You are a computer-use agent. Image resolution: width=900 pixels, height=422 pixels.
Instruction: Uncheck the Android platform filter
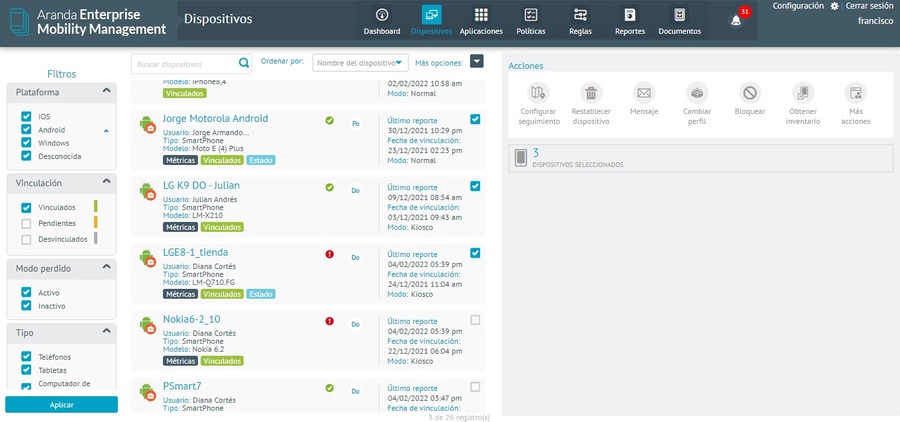26,130
